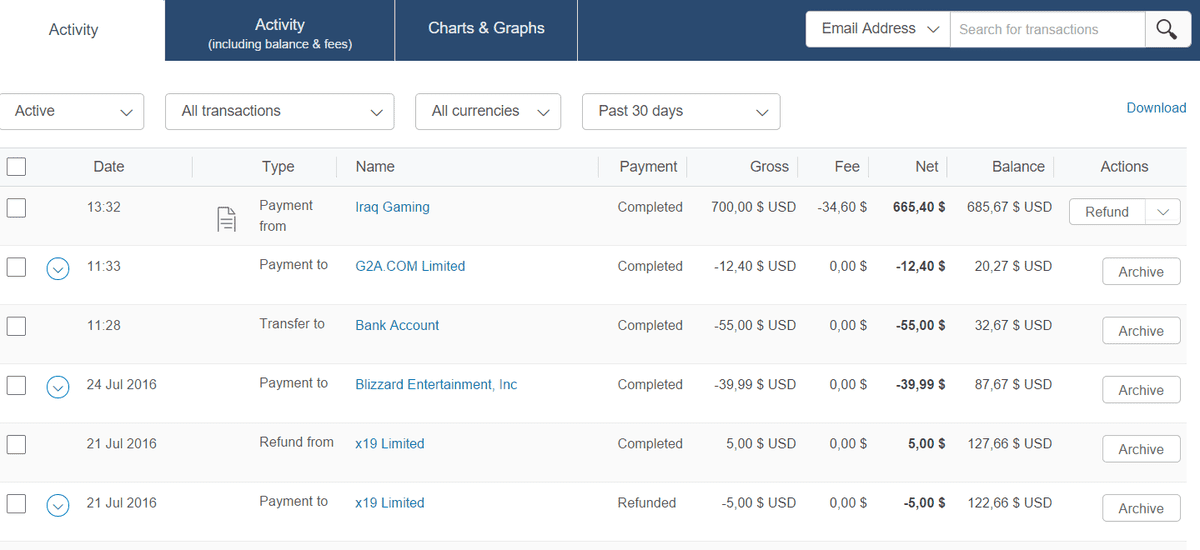Select the Bank Account transfer checkbox
The image size is (1200, 550).
[x=16, y=326]
